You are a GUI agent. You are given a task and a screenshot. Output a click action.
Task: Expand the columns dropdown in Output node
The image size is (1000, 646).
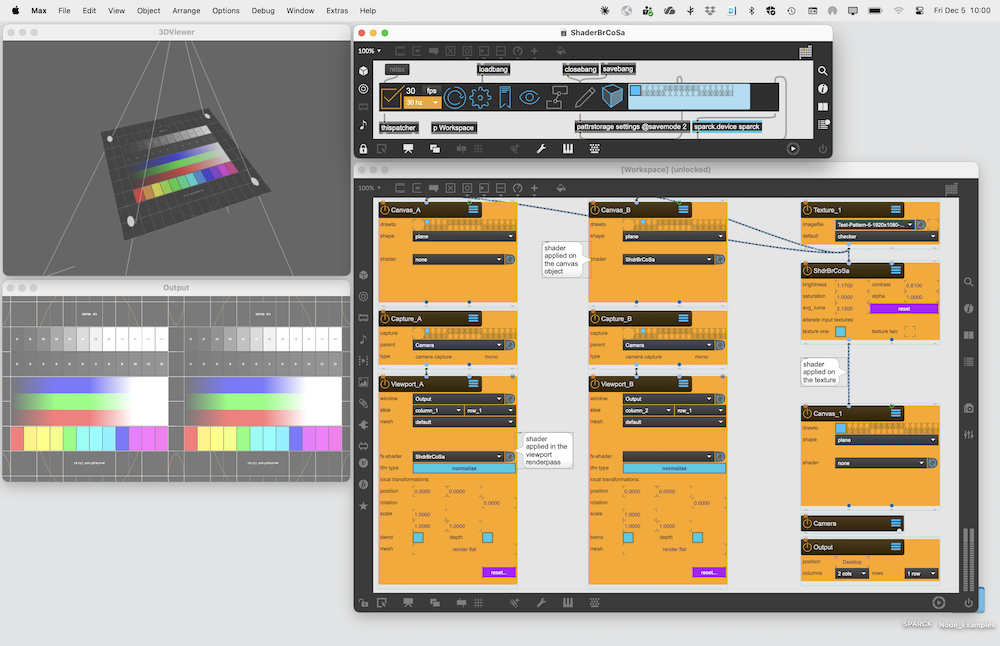[852, 573]
